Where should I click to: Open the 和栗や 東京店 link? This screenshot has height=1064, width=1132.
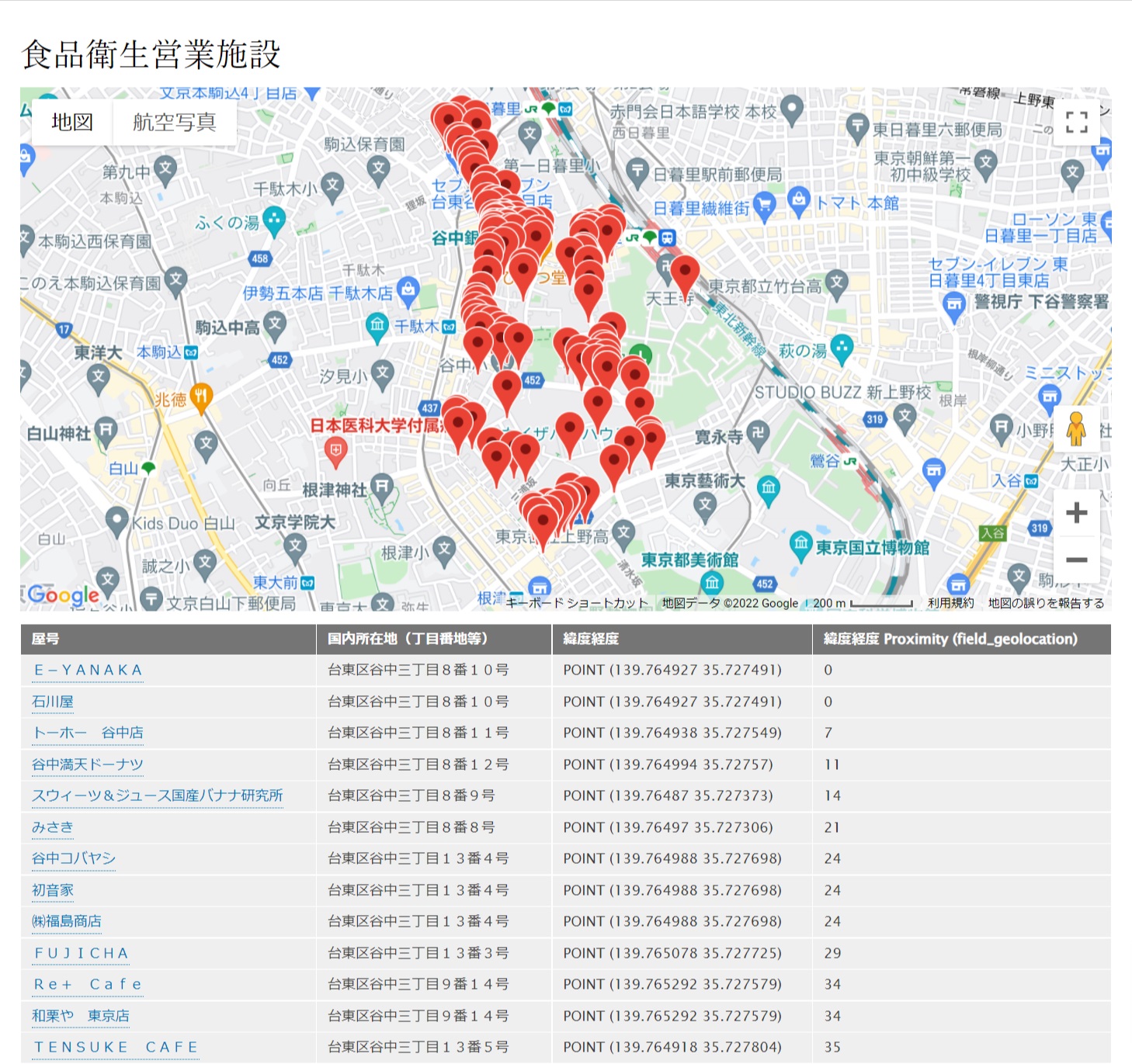point(81,1016)
